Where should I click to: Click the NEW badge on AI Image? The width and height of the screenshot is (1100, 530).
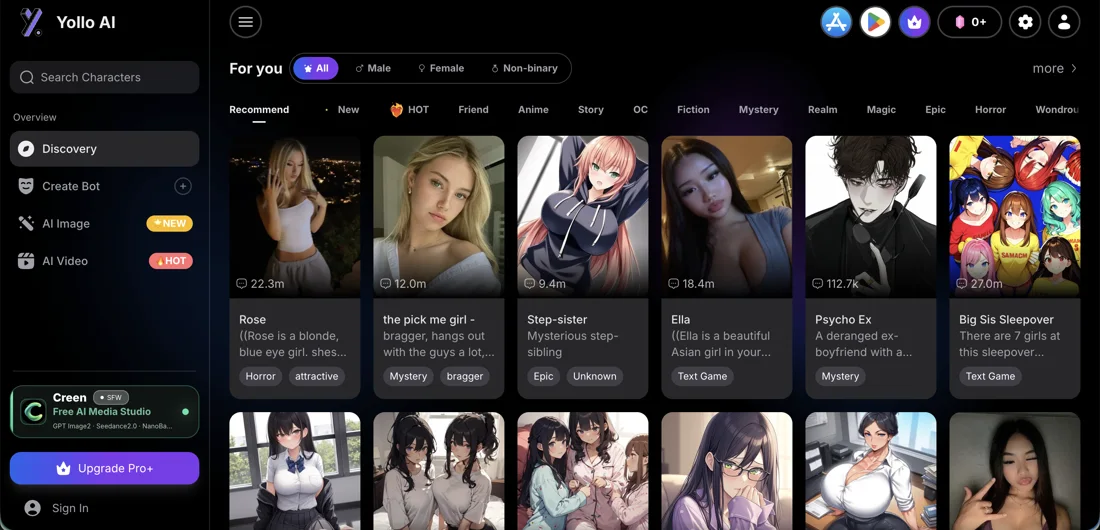(169, 223)
